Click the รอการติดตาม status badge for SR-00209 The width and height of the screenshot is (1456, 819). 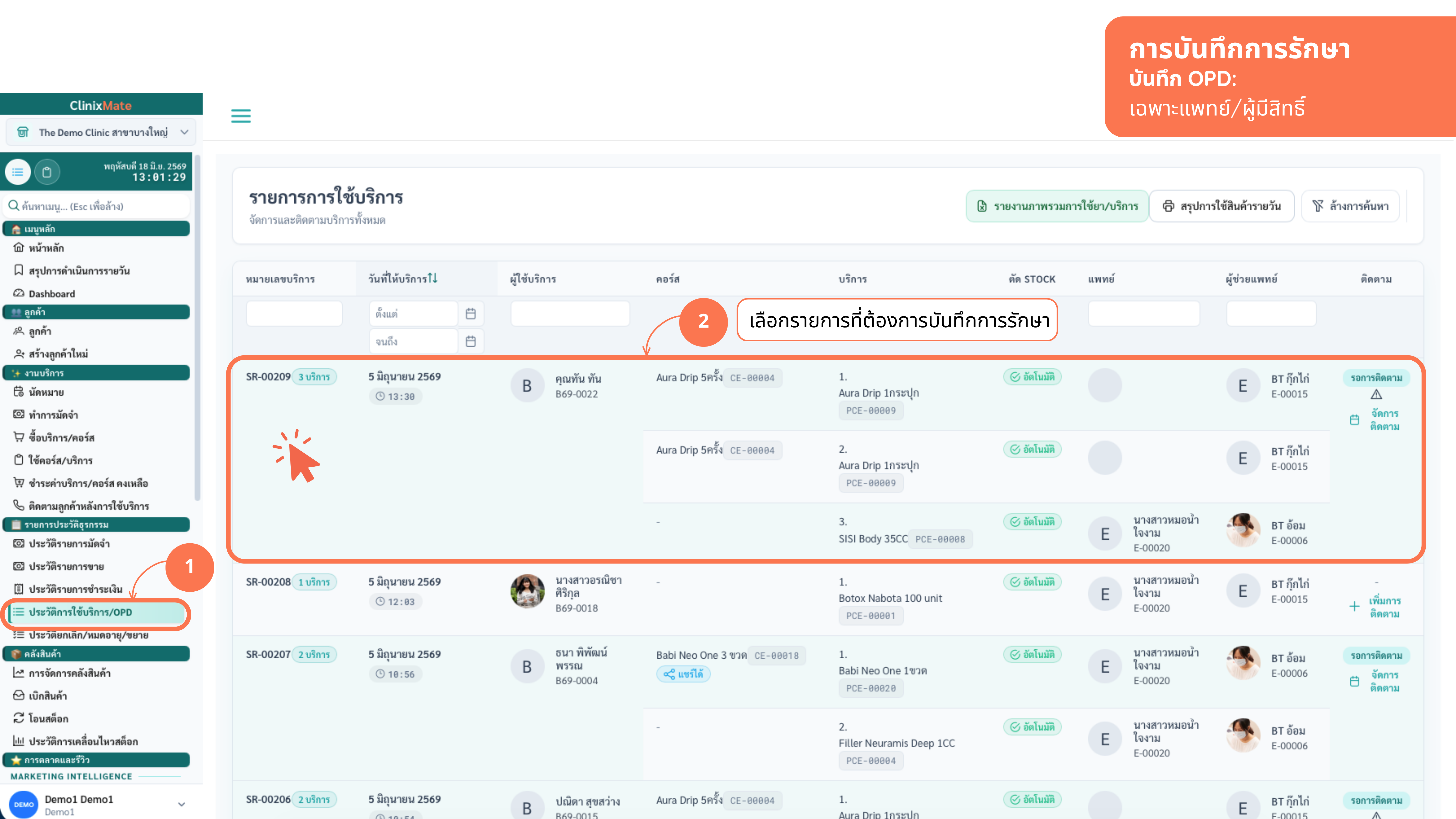[x=1376, y=378]
